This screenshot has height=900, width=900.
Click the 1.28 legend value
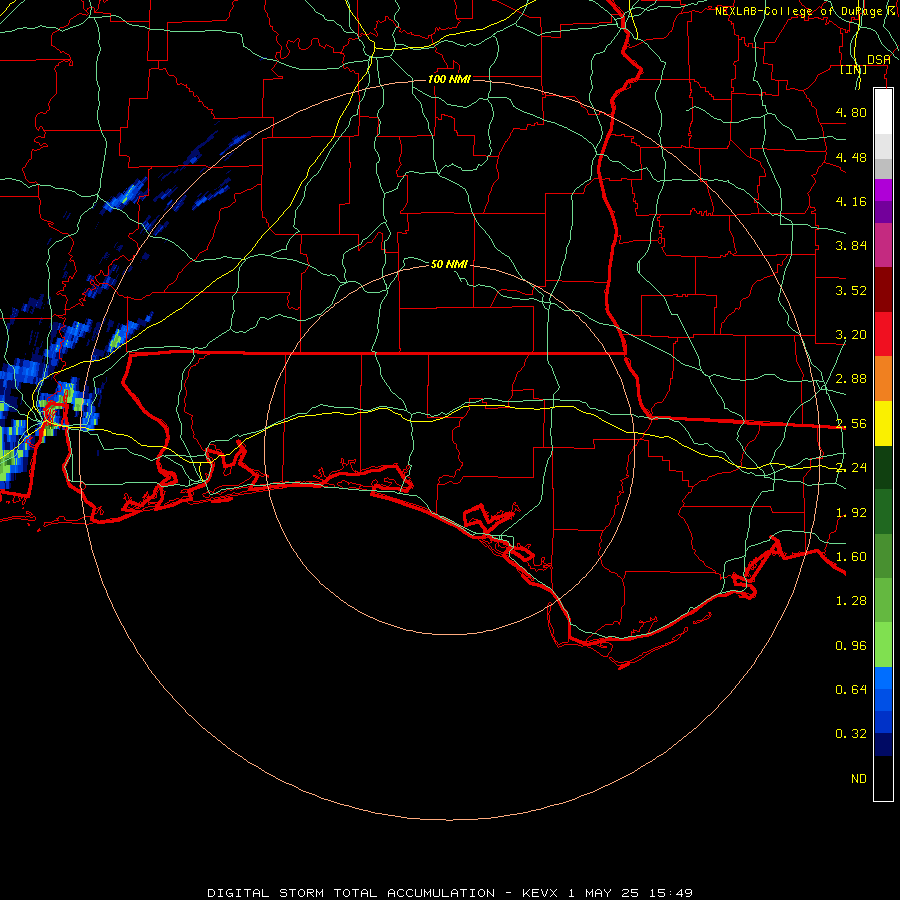pyautogui.click(x=851, y=601)
